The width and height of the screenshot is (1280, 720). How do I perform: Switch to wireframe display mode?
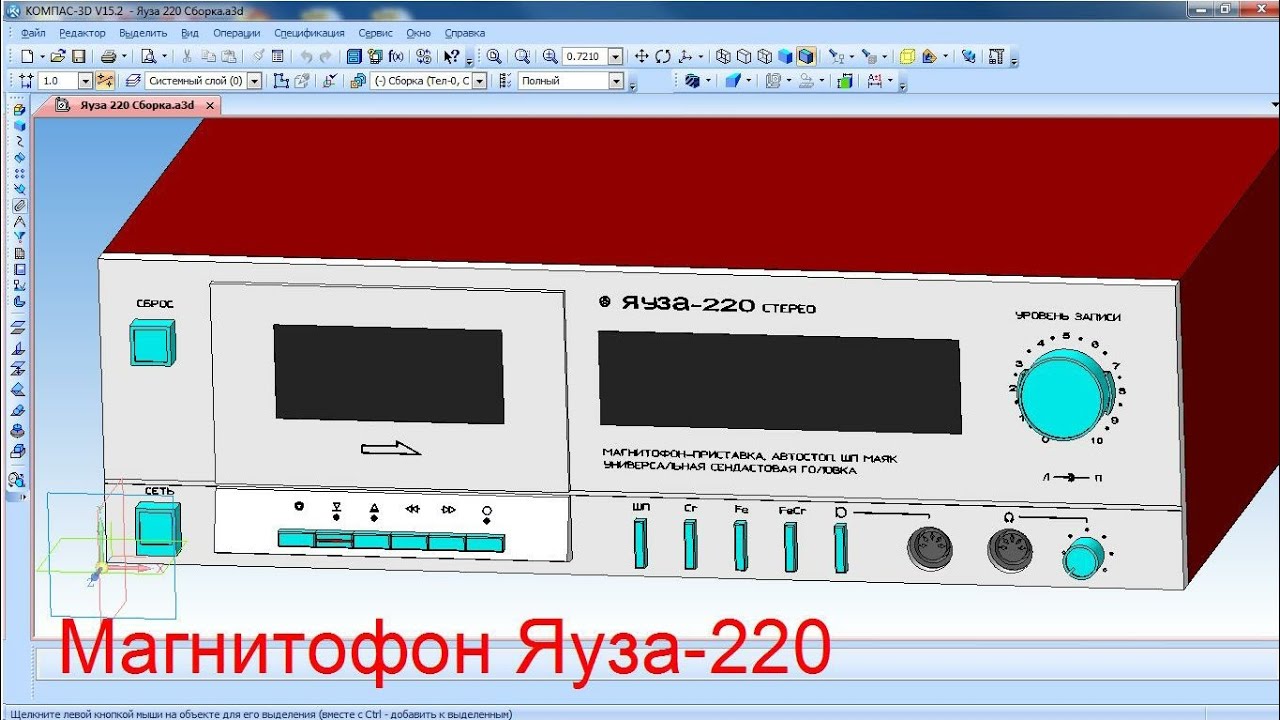coord(724,57)
